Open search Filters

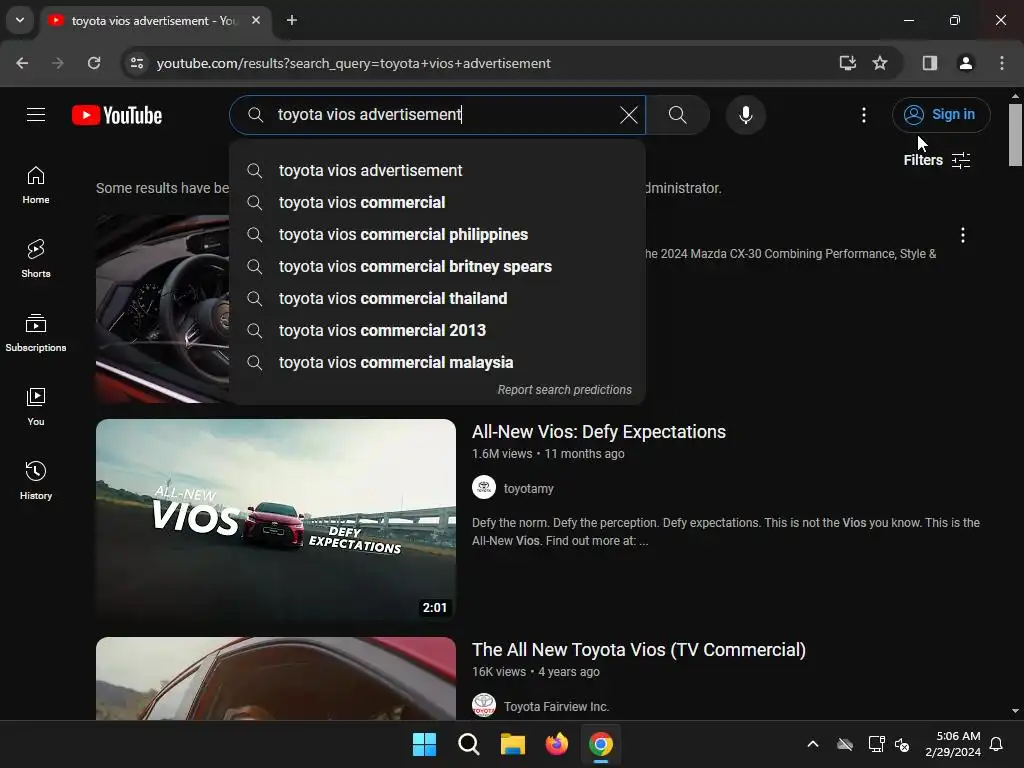click(x=936, y=160)
